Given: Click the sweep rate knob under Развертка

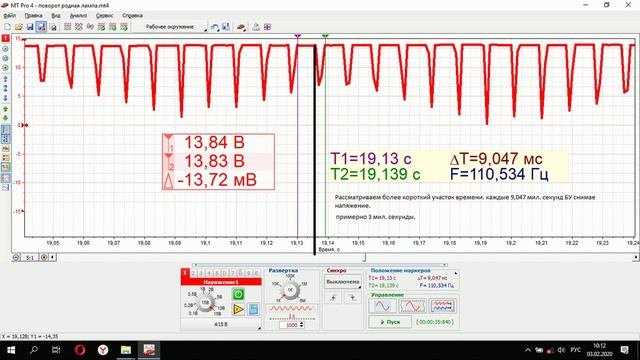Looking at the screenshot, I should point(290,290).
